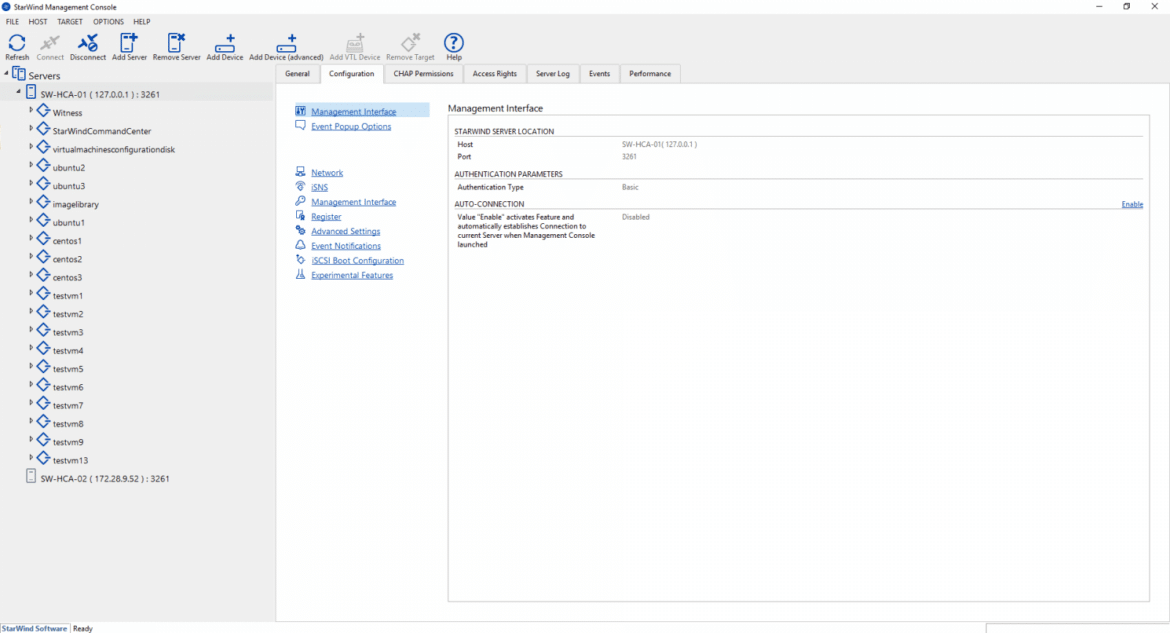Screen dimensions: 1170x633
Task: Switch to the General tab
Action: (x=297, y=74)
